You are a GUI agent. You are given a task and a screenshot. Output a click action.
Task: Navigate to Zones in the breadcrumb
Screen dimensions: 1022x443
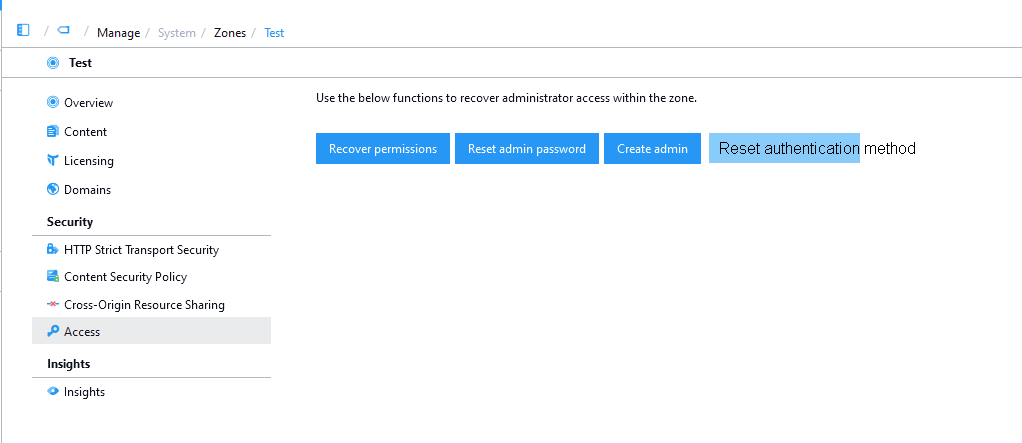230,33
